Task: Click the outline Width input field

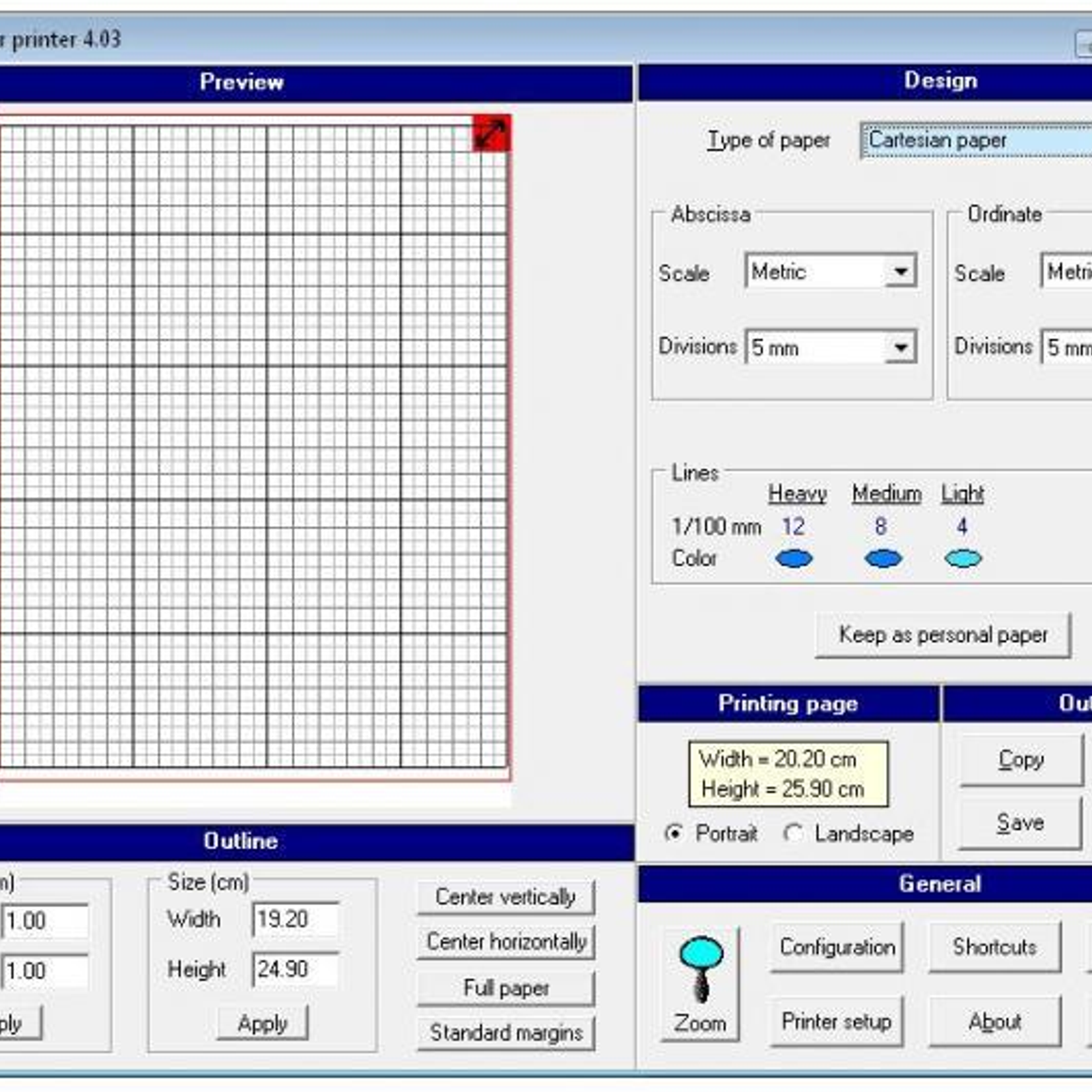Action: tap(295, 919)
